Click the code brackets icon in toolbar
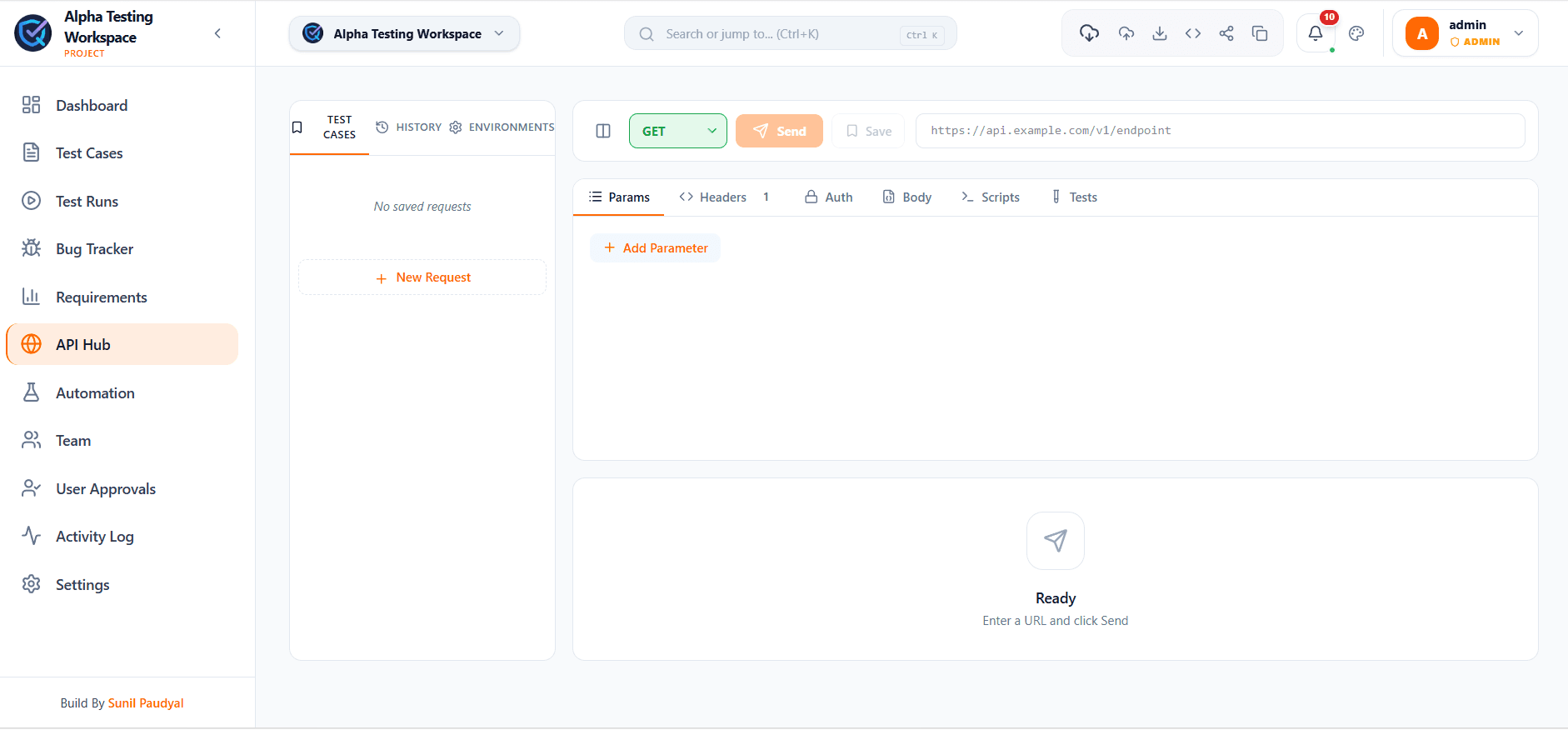Viewport: 1568px width, 730px height. [1193, 33]
